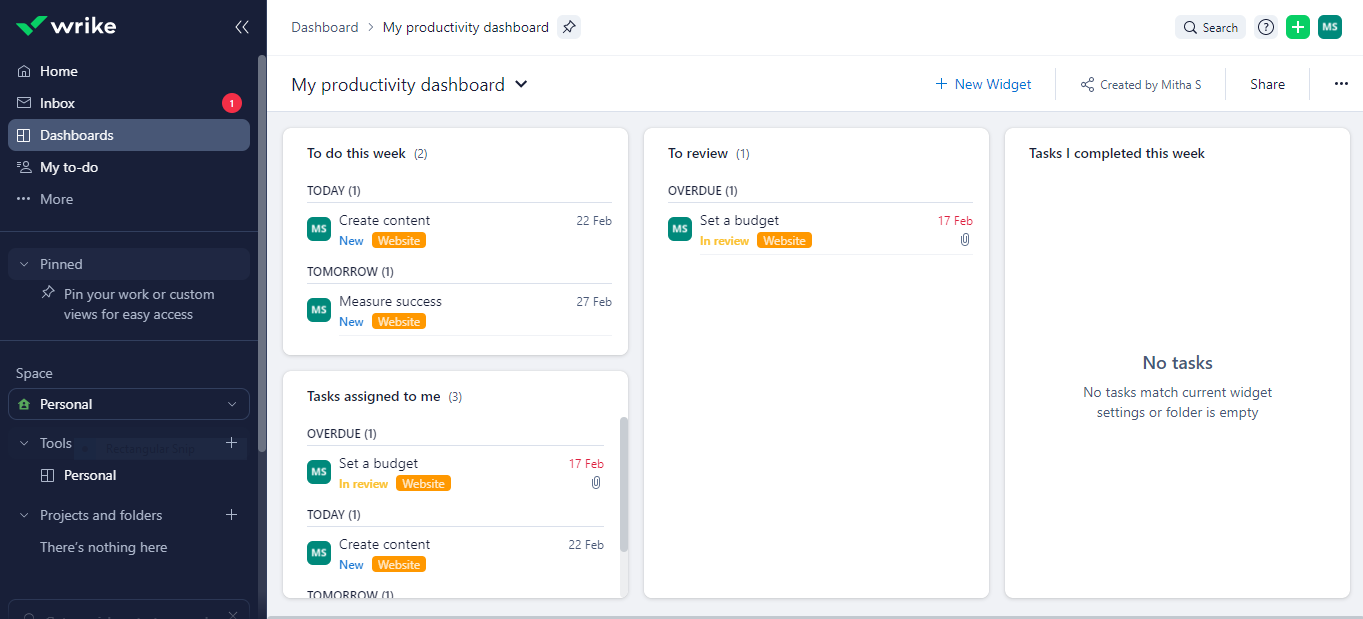Open the Search bar

coord(1210,27)
